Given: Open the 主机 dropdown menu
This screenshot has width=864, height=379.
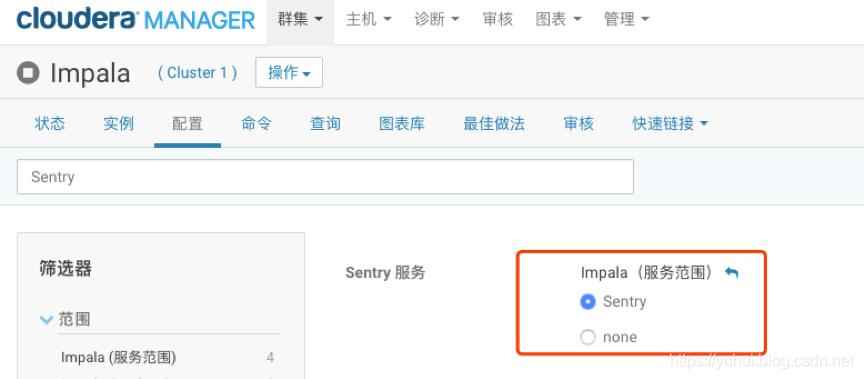Looking at the screenshot, I should 369,20.
